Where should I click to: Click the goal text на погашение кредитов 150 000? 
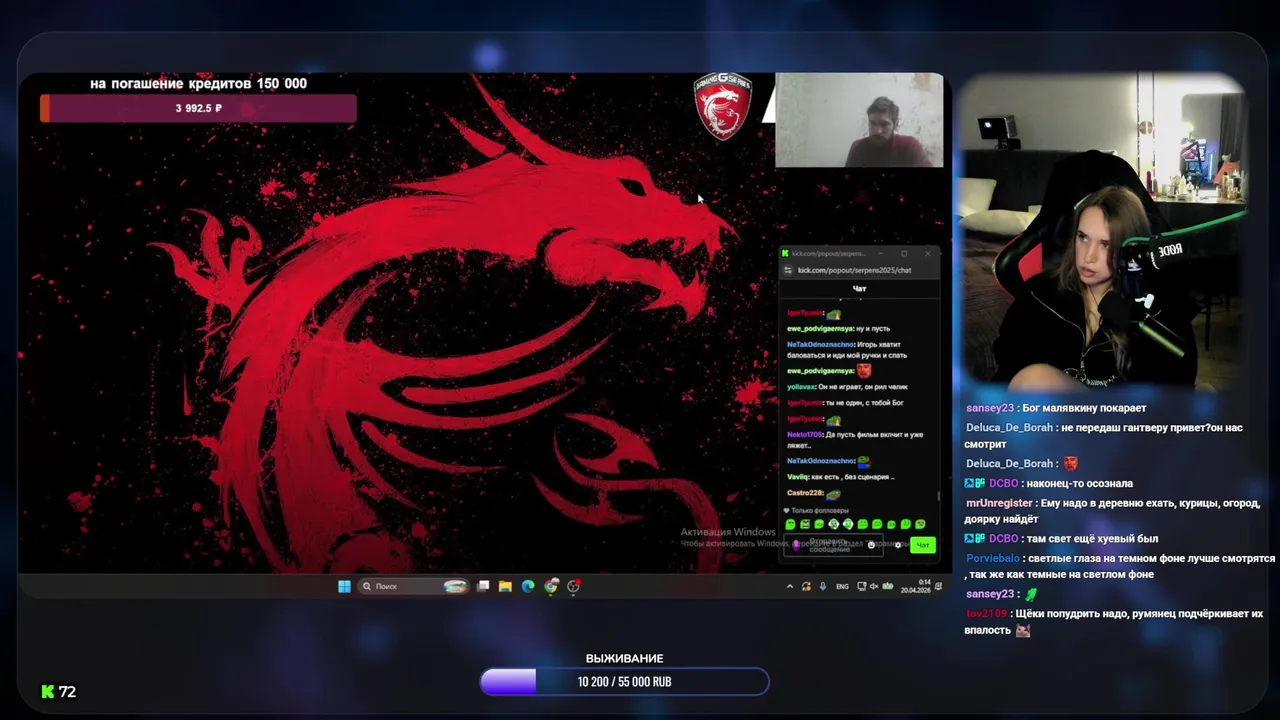[198, 83]
